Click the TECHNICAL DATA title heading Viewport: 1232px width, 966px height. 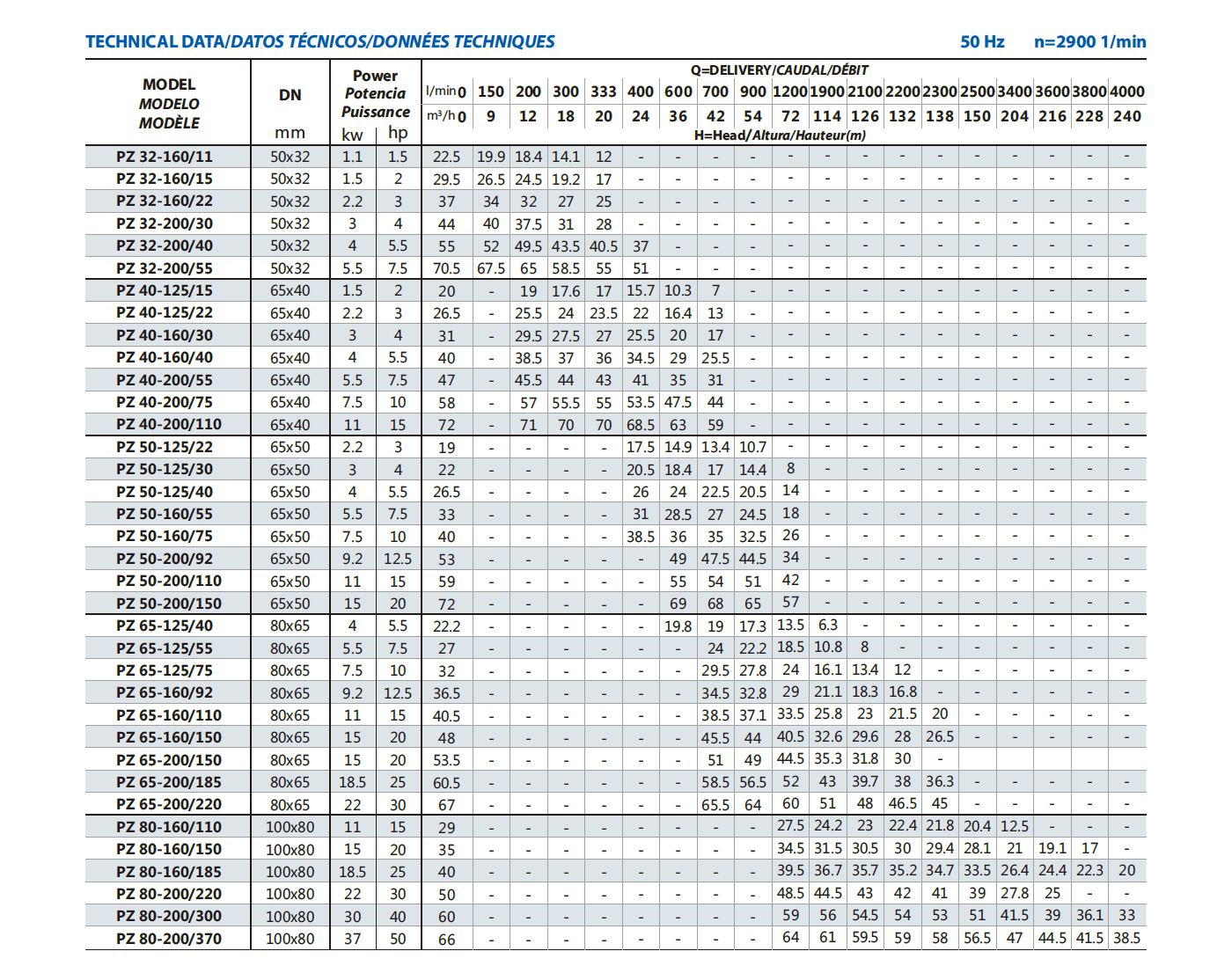coord(319,41)
